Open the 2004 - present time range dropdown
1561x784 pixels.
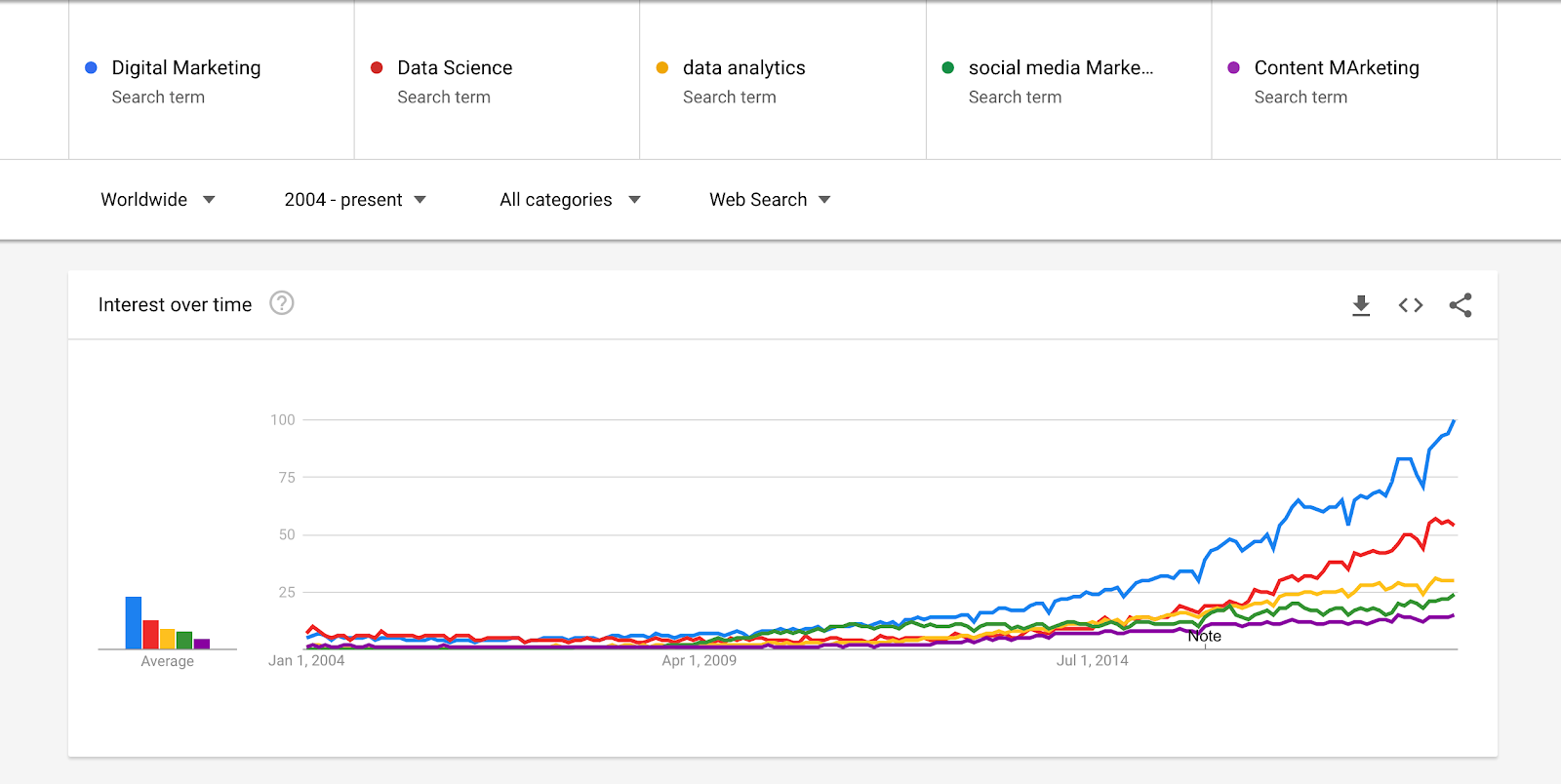[x=355, y=200]
